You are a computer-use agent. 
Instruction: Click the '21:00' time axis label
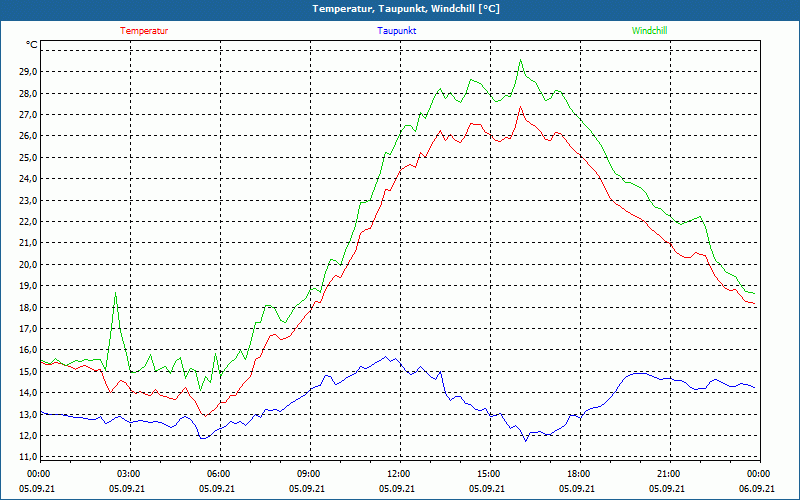click(670, 474)
